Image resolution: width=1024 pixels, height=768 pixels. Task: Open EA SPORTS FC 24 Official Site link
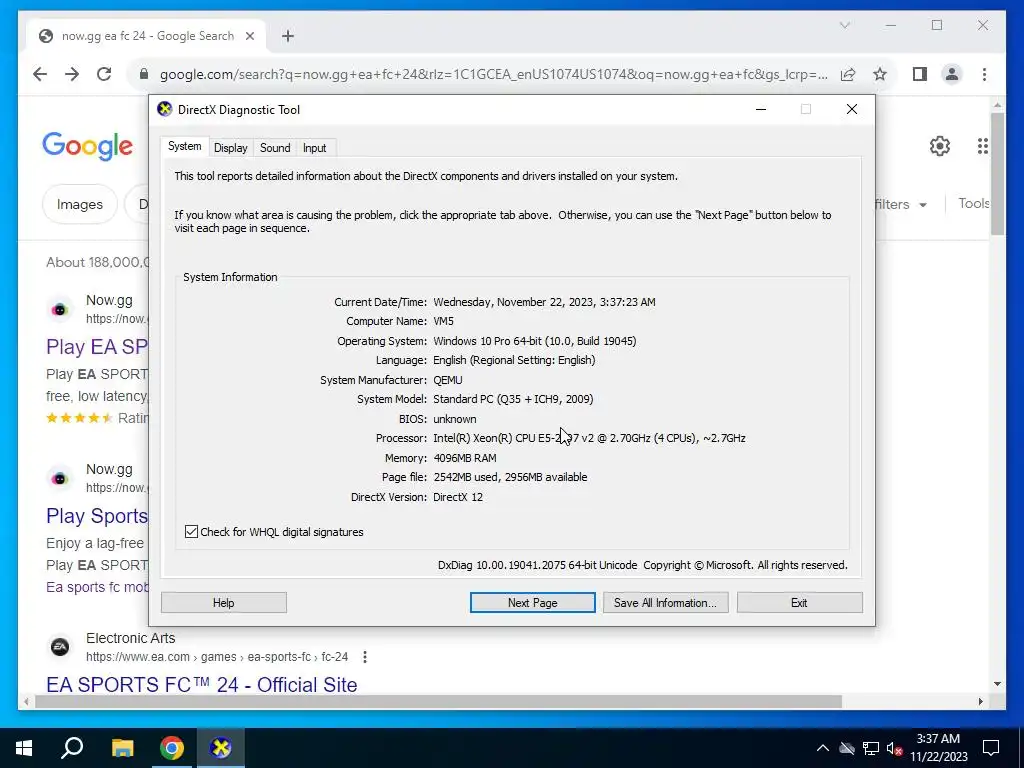click(x=202, y=684)
